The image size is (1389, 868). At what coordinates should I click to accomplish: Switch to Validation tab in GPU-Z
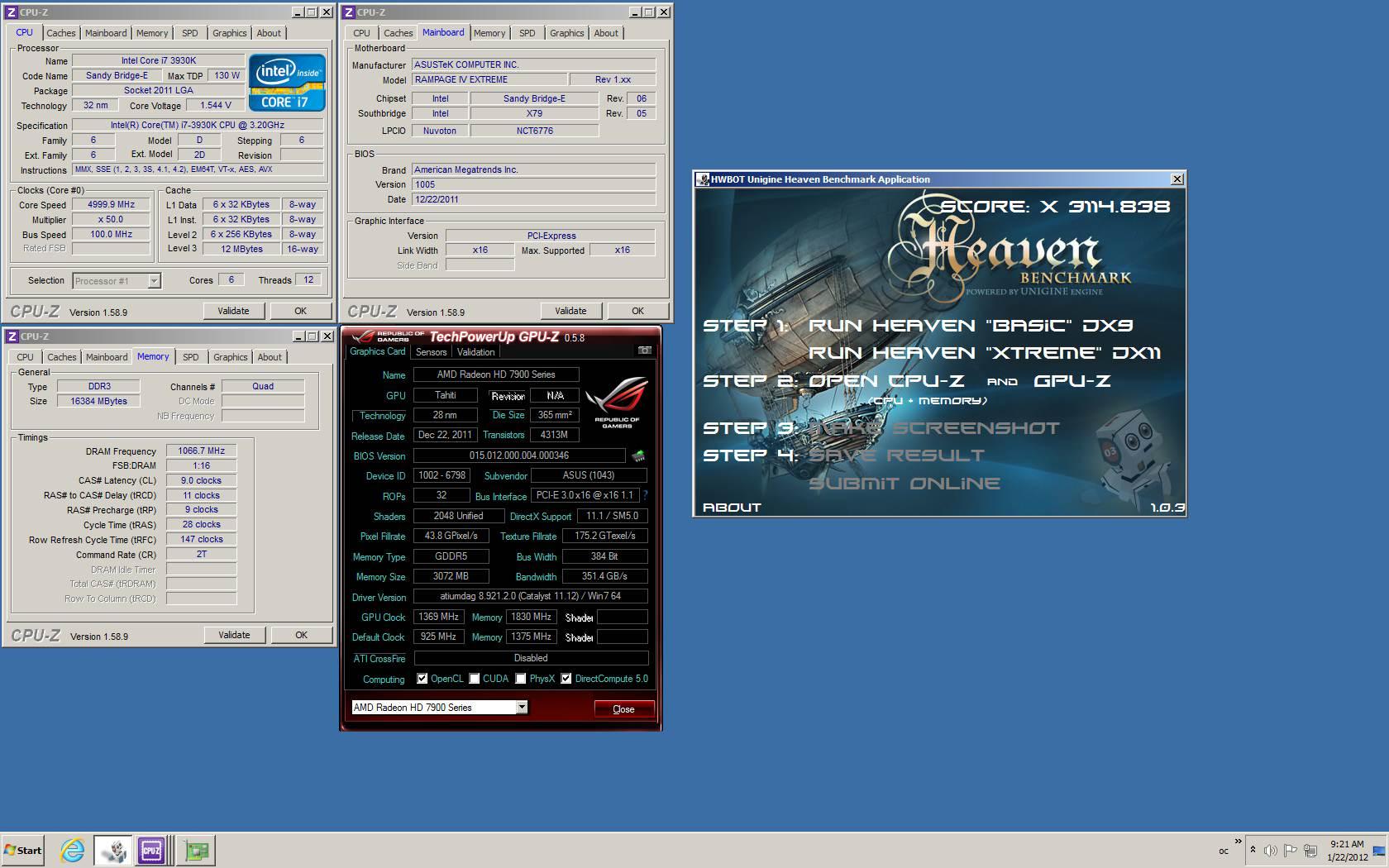(x=476, y=351)
